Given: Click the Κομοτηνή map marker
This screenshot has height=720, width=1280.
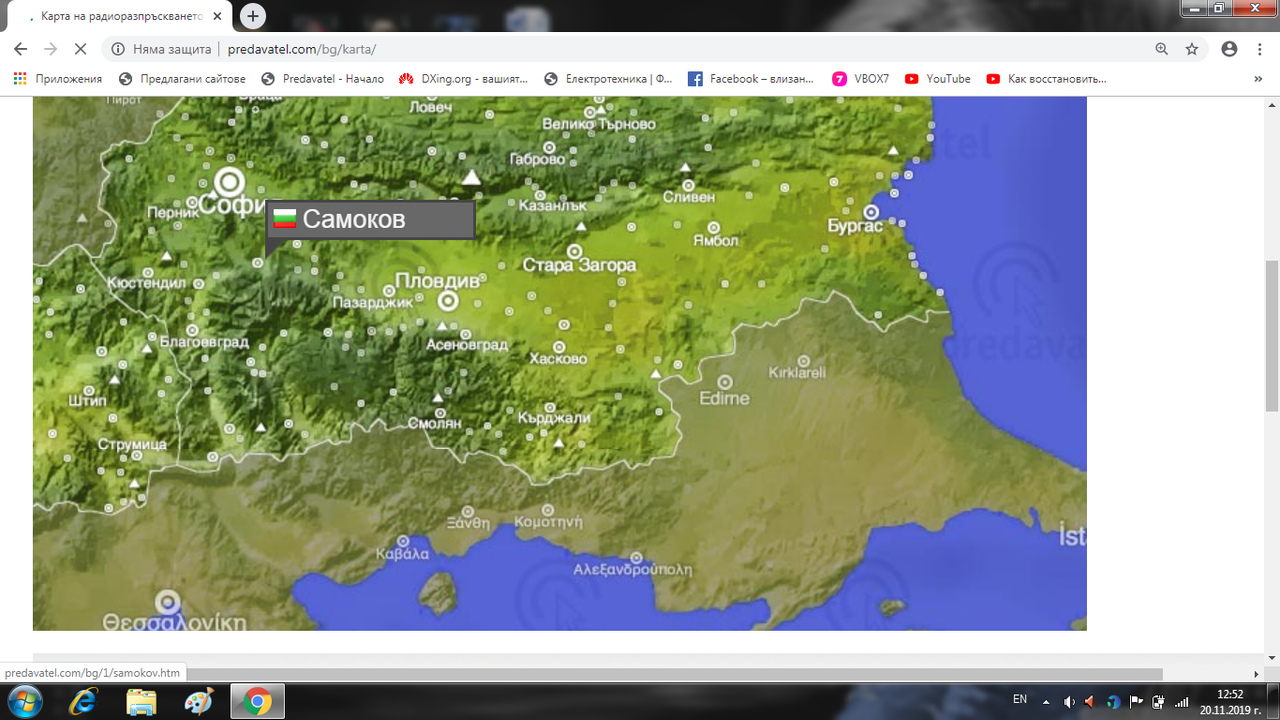Looking at the screenshot, I should click(547, 509).
